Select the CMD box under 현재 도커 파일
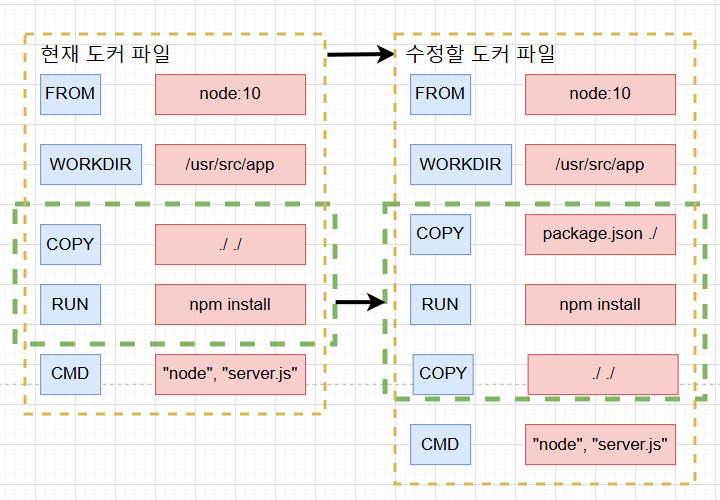 tap(70, 374)
